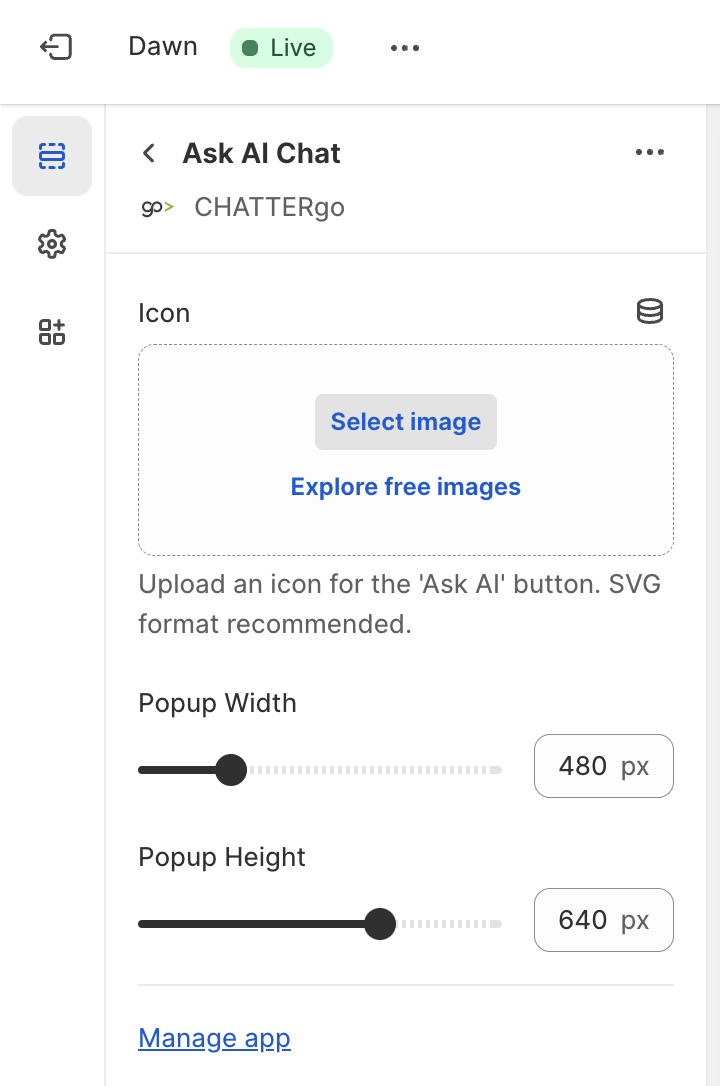This screenshot has width=720, height=1086.
Task: Click the Popup Width slider handle
Action: (x=231, y=769)
